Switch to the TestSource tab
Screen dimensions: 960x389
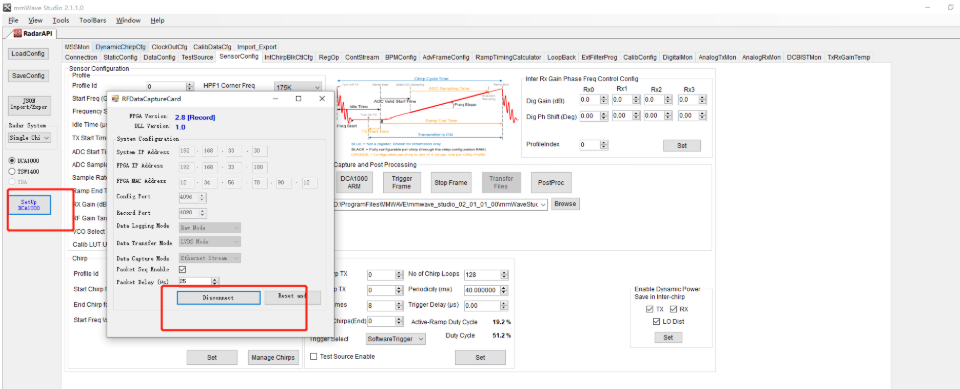(197, 57)
